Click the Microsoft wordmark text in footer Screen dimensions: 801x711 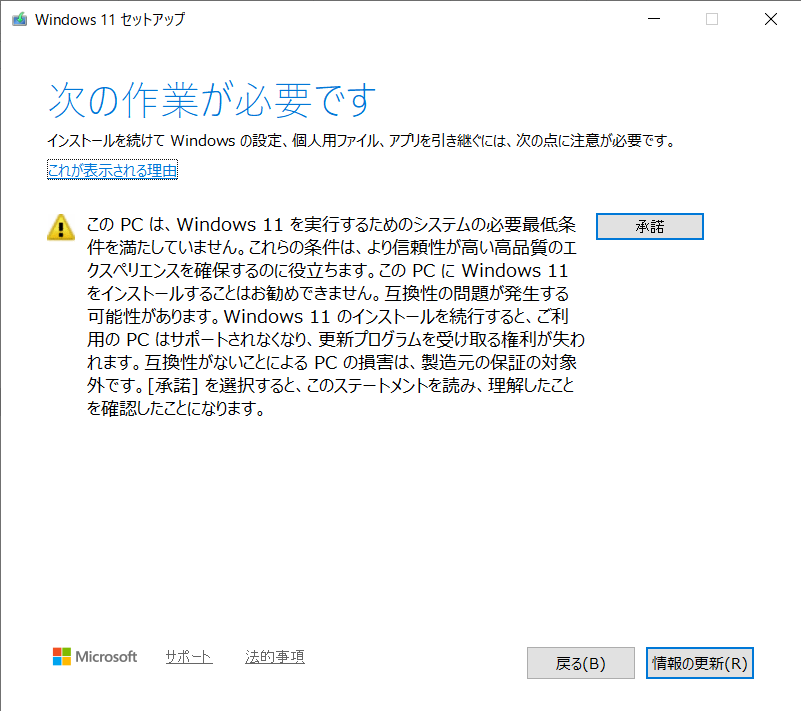(108, 657)
